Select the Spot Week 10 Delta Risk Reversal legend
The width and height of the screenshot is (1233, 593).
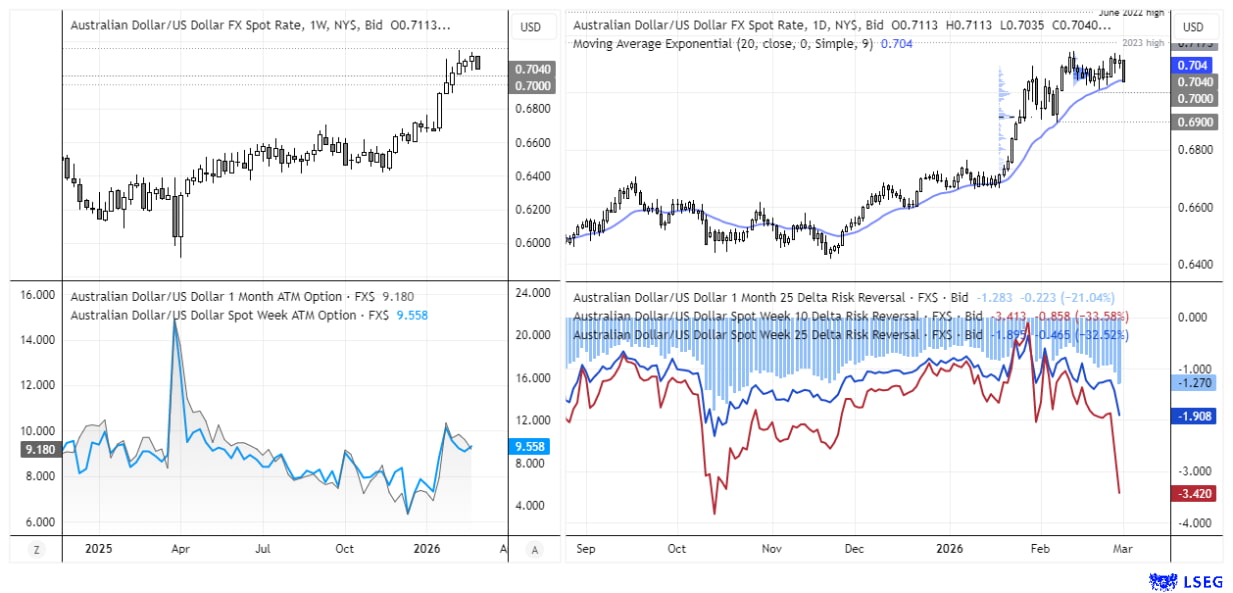758,316
